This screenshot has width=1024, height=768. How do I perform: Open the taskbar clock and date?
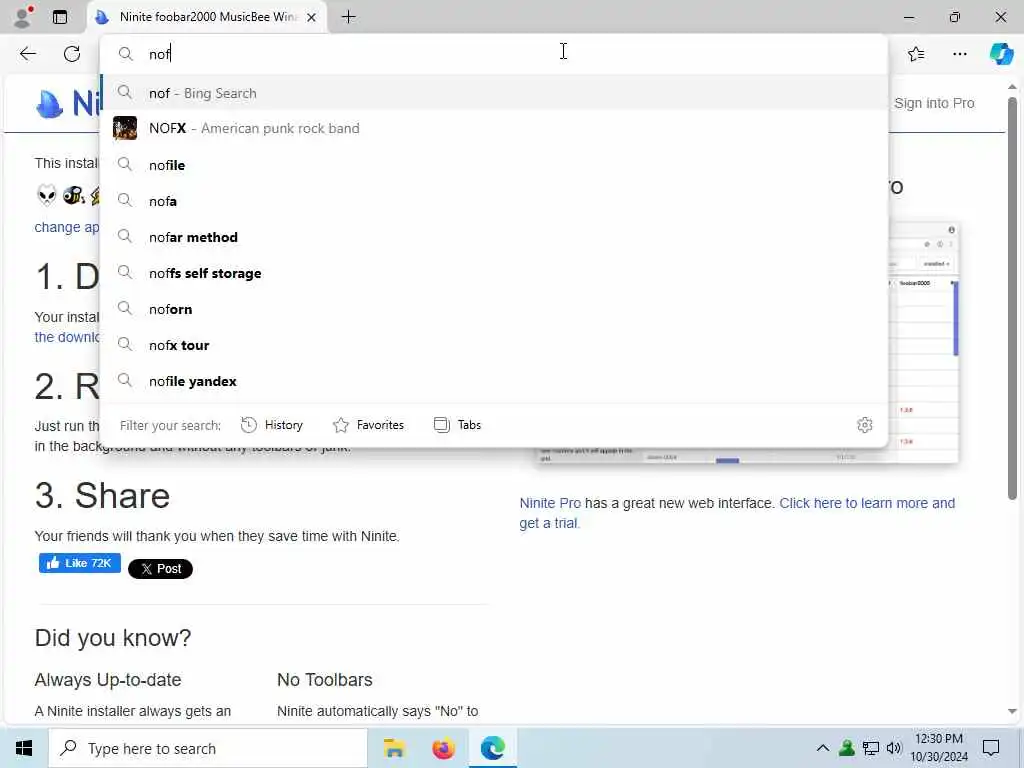(x=938, y=748)
